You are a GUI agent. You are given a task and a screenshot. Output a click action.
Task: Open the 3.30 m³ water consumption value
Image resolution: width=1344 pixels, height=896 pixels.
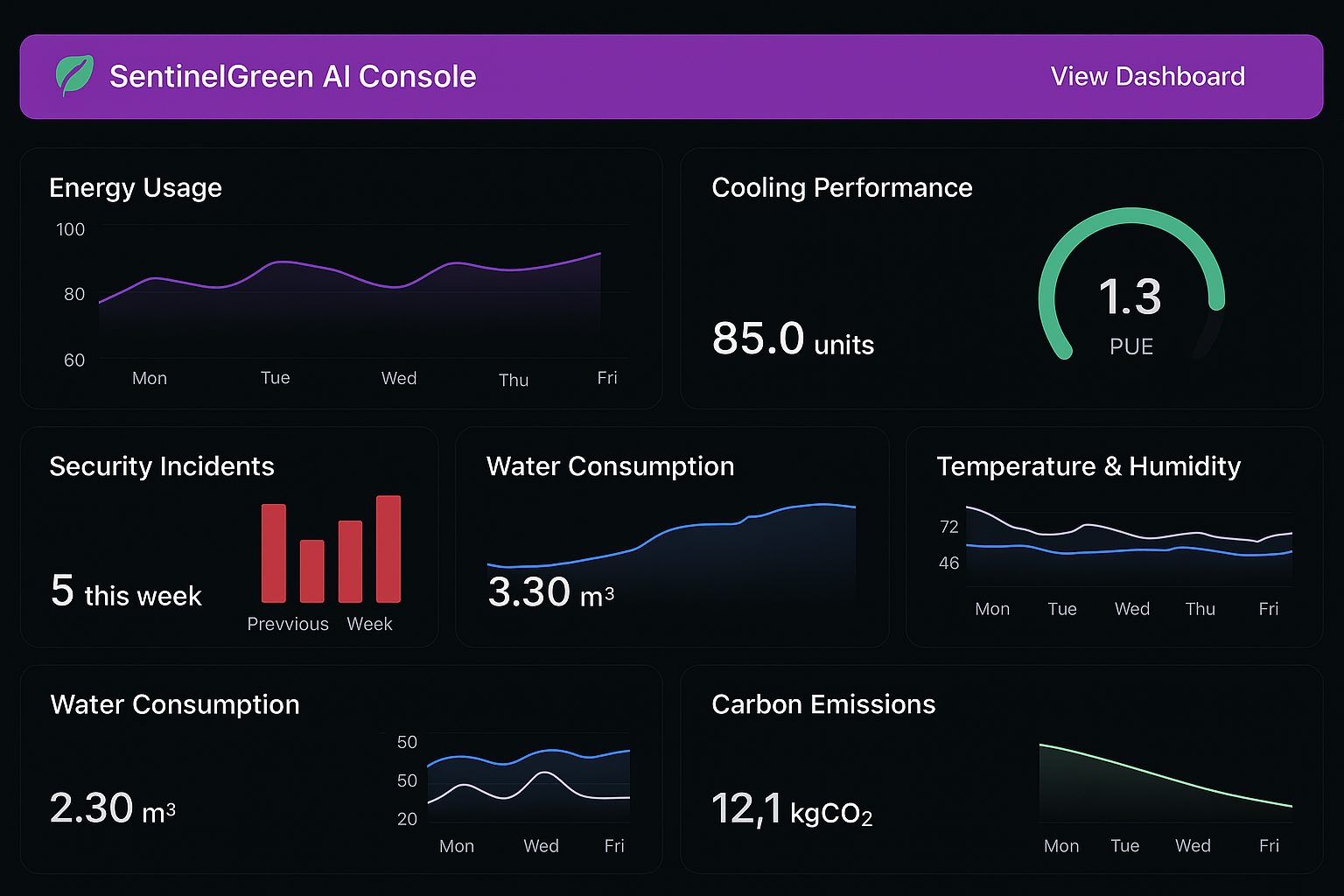tap(550, 593)
